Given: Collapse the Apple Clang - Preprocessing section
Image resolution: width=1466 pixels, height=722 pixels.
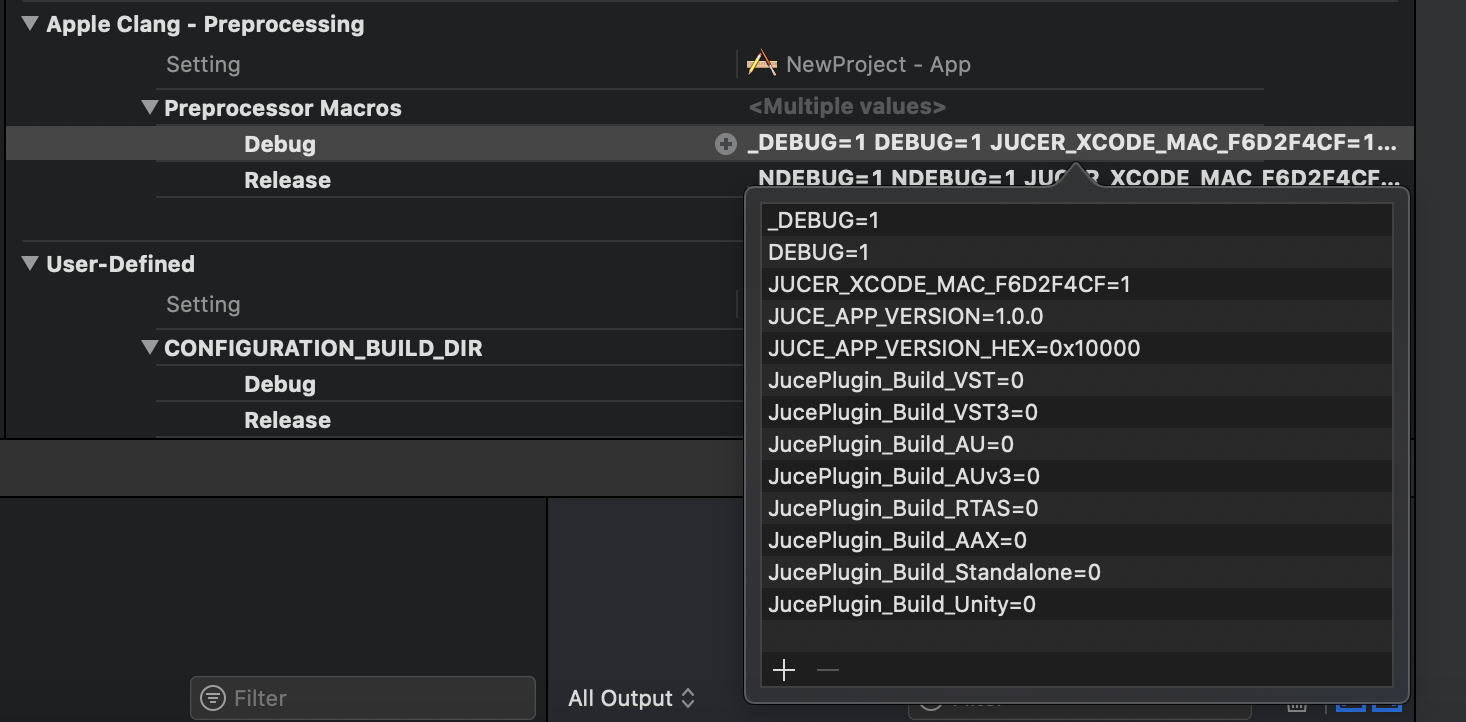Looking at the screenshot, I should 29,24.
